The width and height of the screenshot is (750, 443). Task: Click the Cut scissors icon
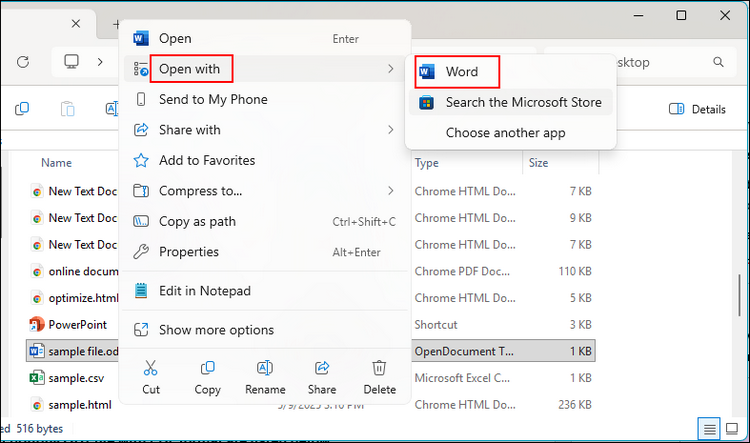coord(151,368)
